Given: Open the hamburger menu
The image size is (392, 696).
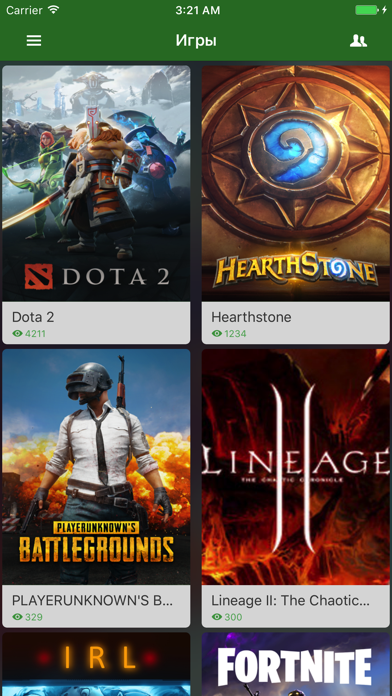Looking at the screenshot, I should [34, 41].
